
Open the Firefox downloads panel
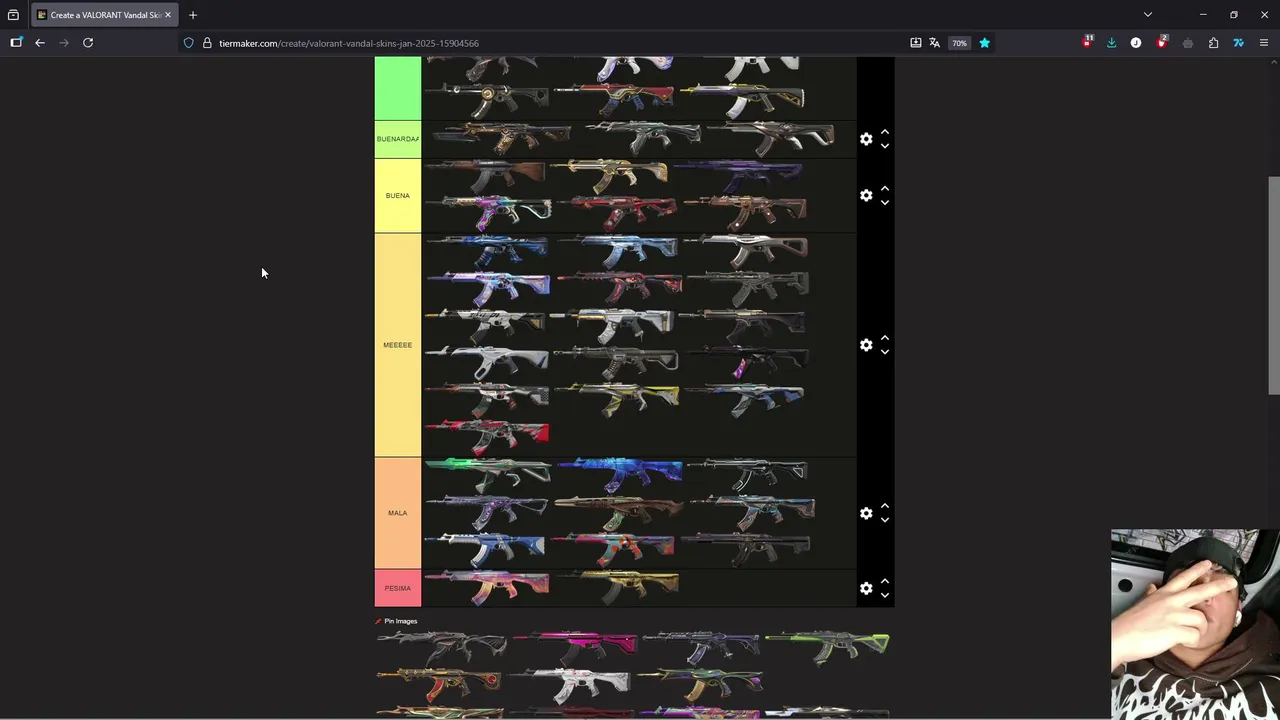tap(1111, 43)
